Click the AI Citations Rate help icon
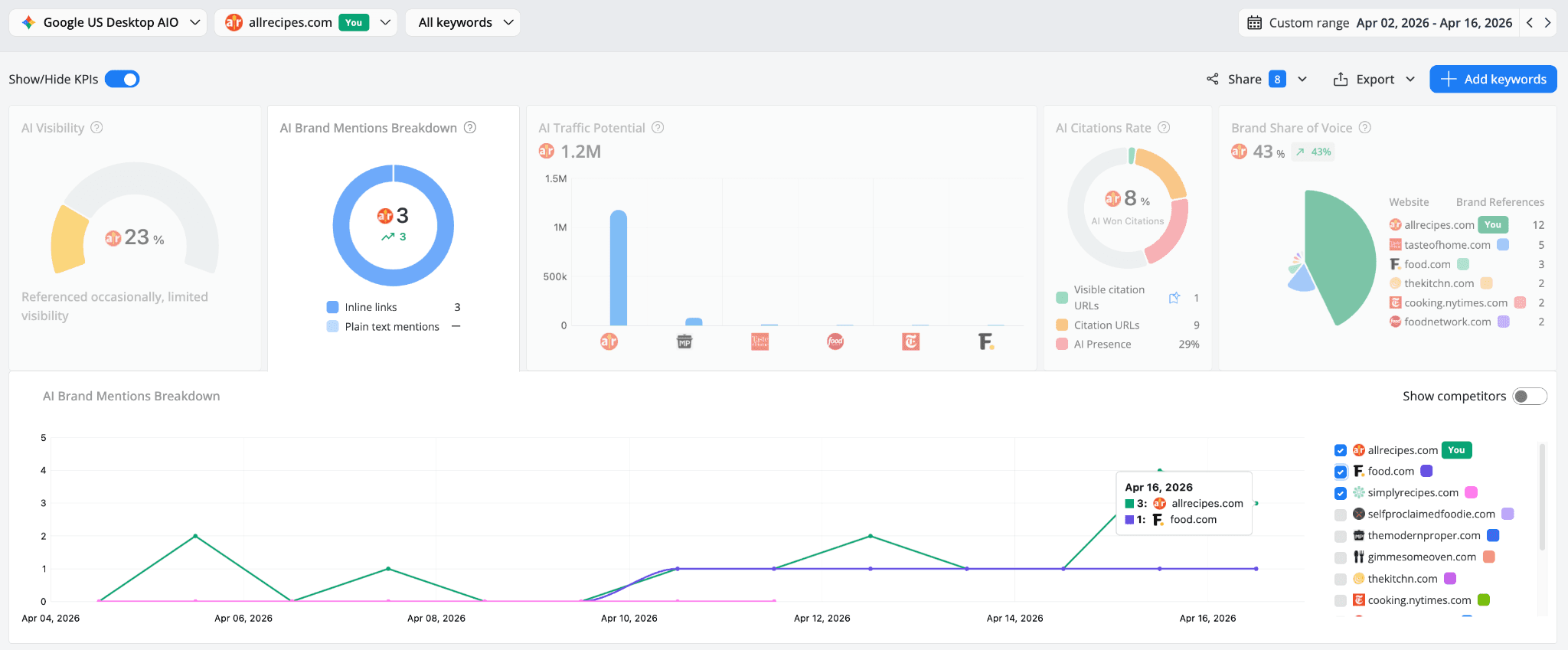This screenshot has width=1568, height=650. point(1164,128)
